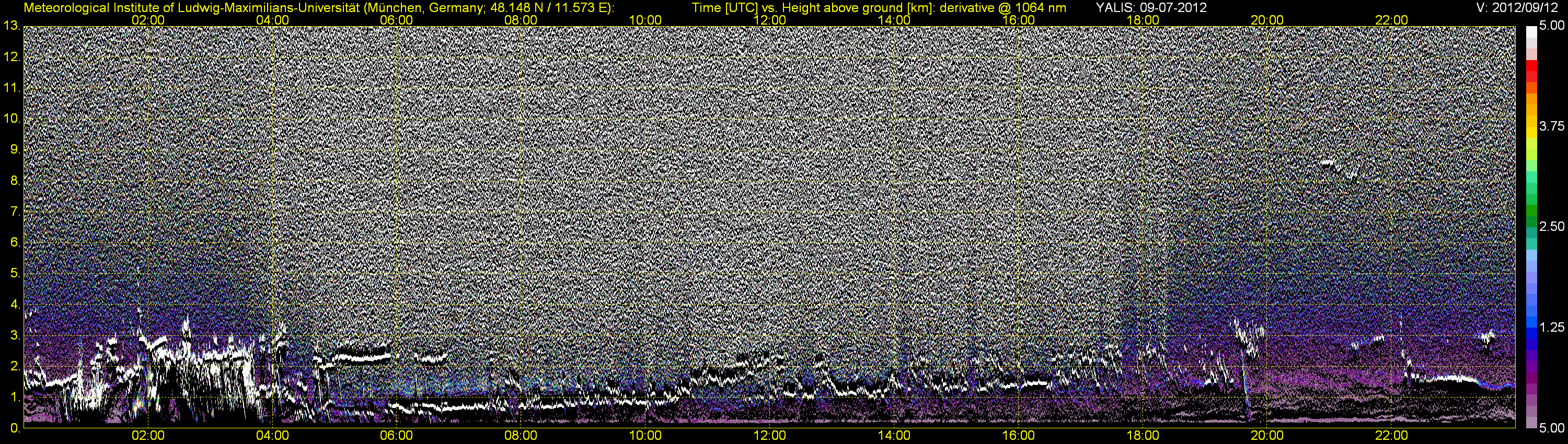
Task: Pick the 22:00 label on the bottom time axis
Action: click(x=1391, y=436)
